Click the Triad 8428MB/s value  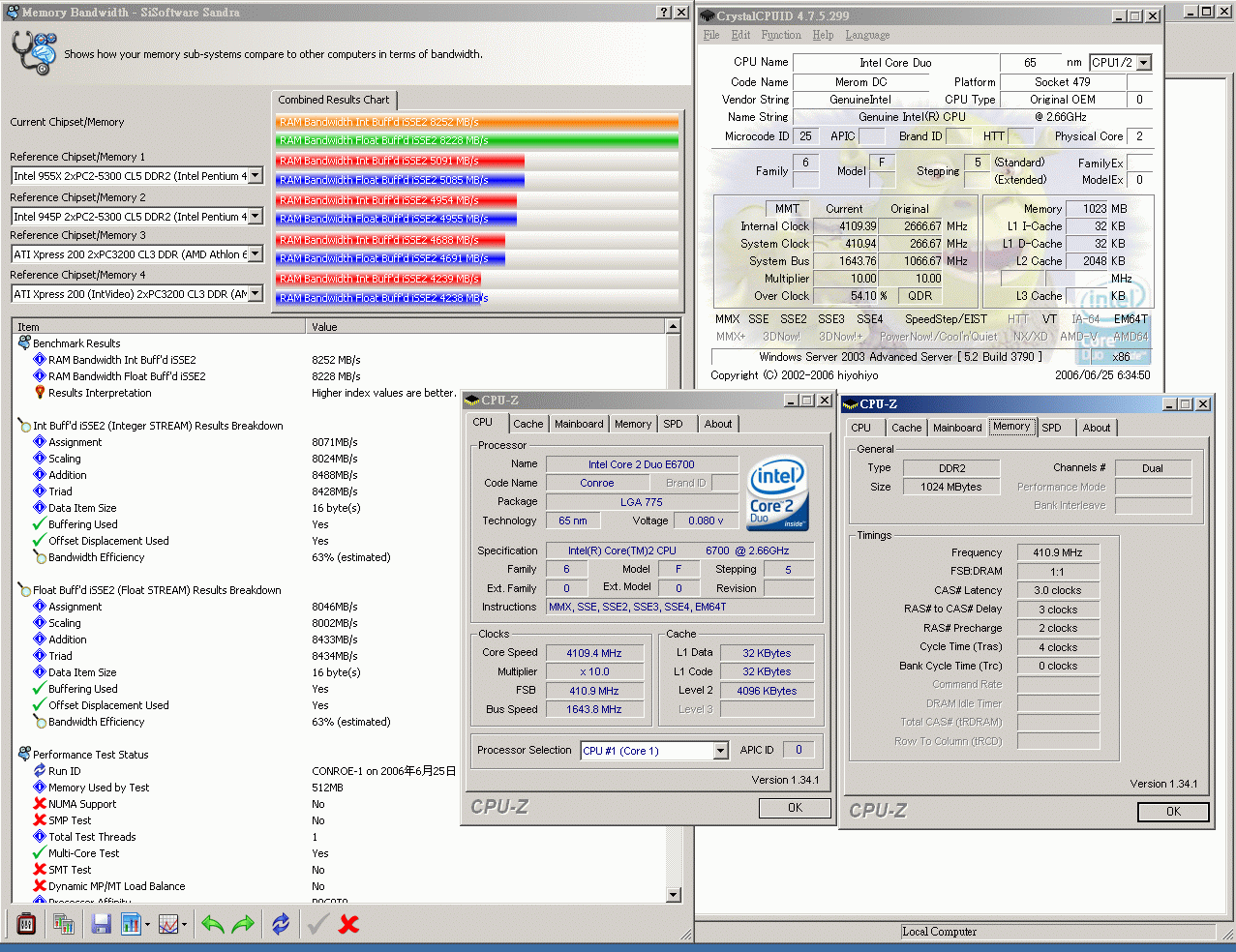click(x=335, y=491)
